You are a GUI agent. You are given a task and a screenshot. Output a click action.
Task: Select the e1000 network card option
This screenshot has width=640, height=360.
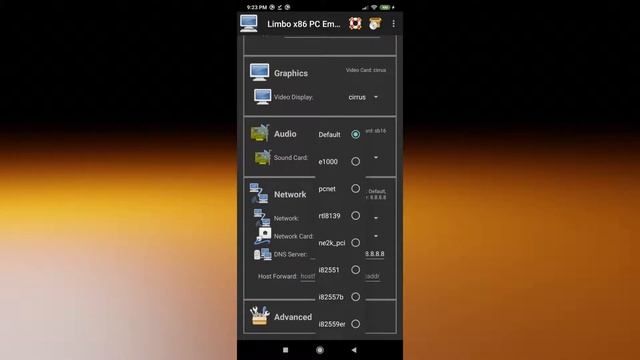point(340,162)
